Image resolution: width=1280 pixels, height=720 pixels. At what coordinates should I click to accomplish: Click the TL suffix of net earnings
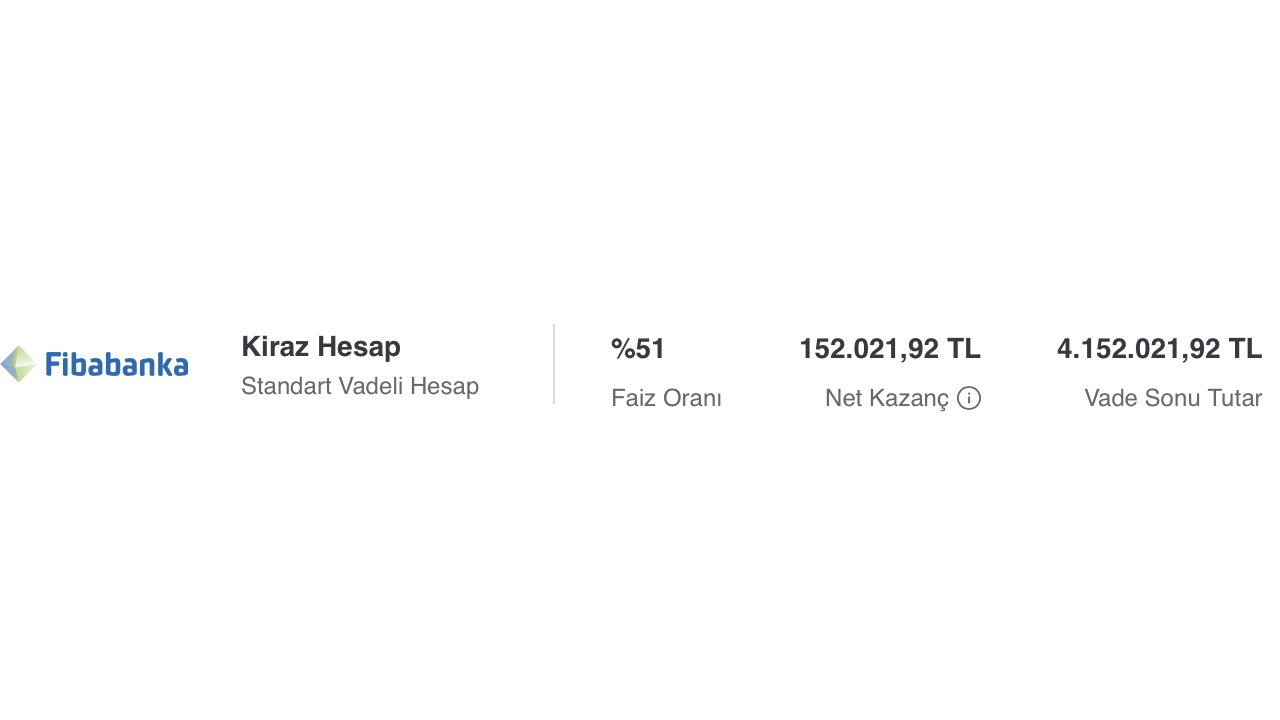964,349
